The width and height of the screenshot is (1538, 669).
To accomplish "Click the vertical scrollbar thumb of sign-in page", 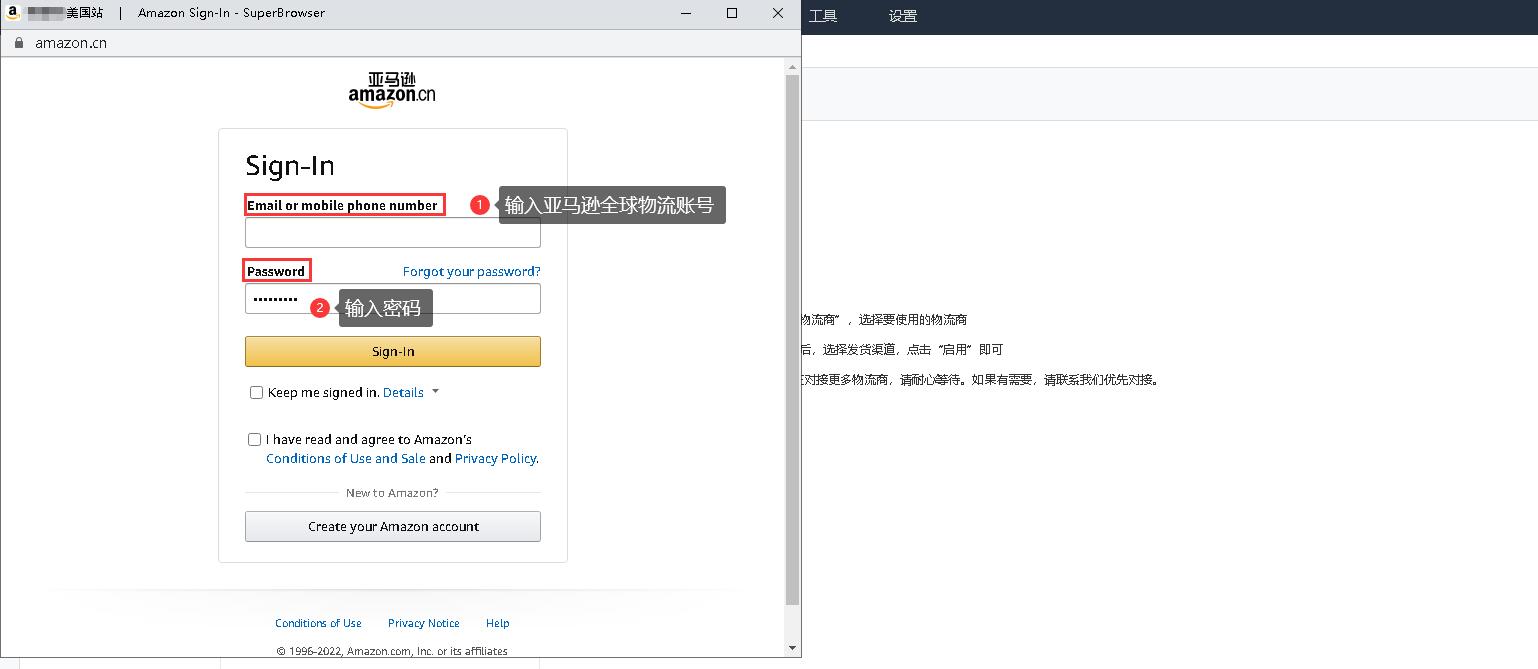I will tap(793, 340).
